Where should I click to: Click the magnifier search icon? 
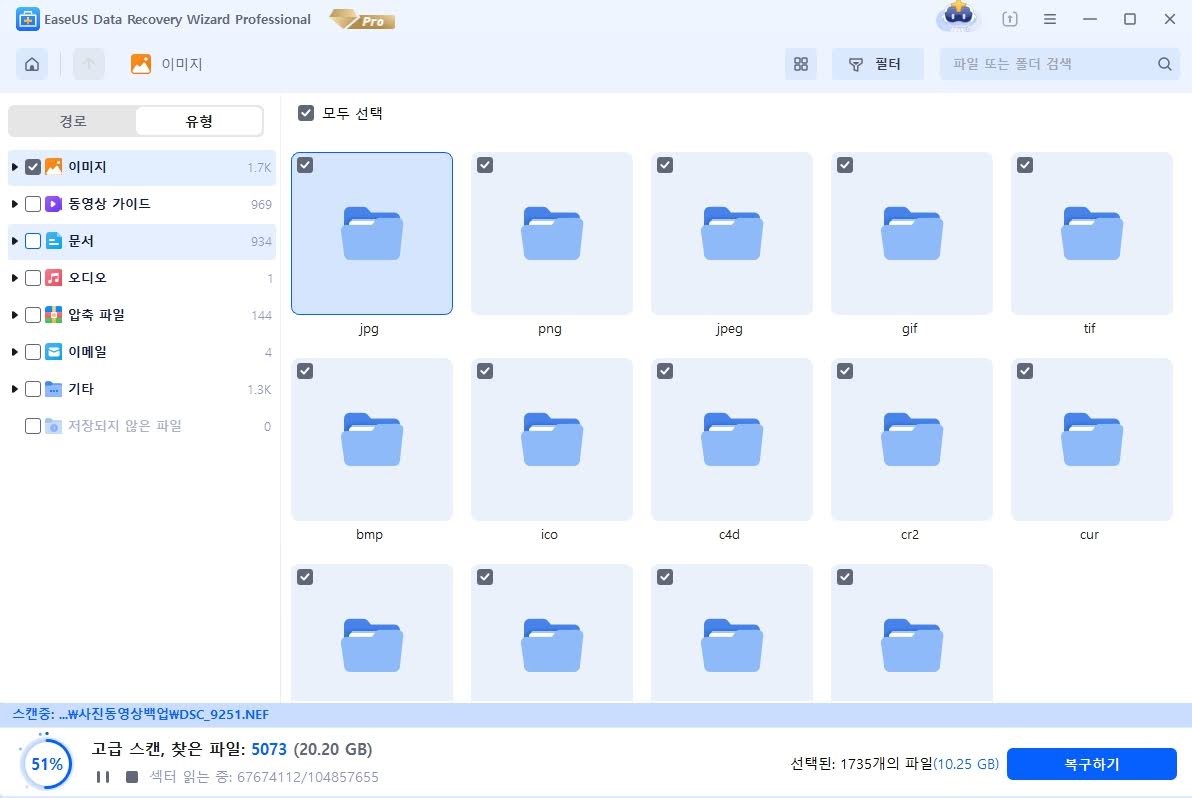point(1164,64)
